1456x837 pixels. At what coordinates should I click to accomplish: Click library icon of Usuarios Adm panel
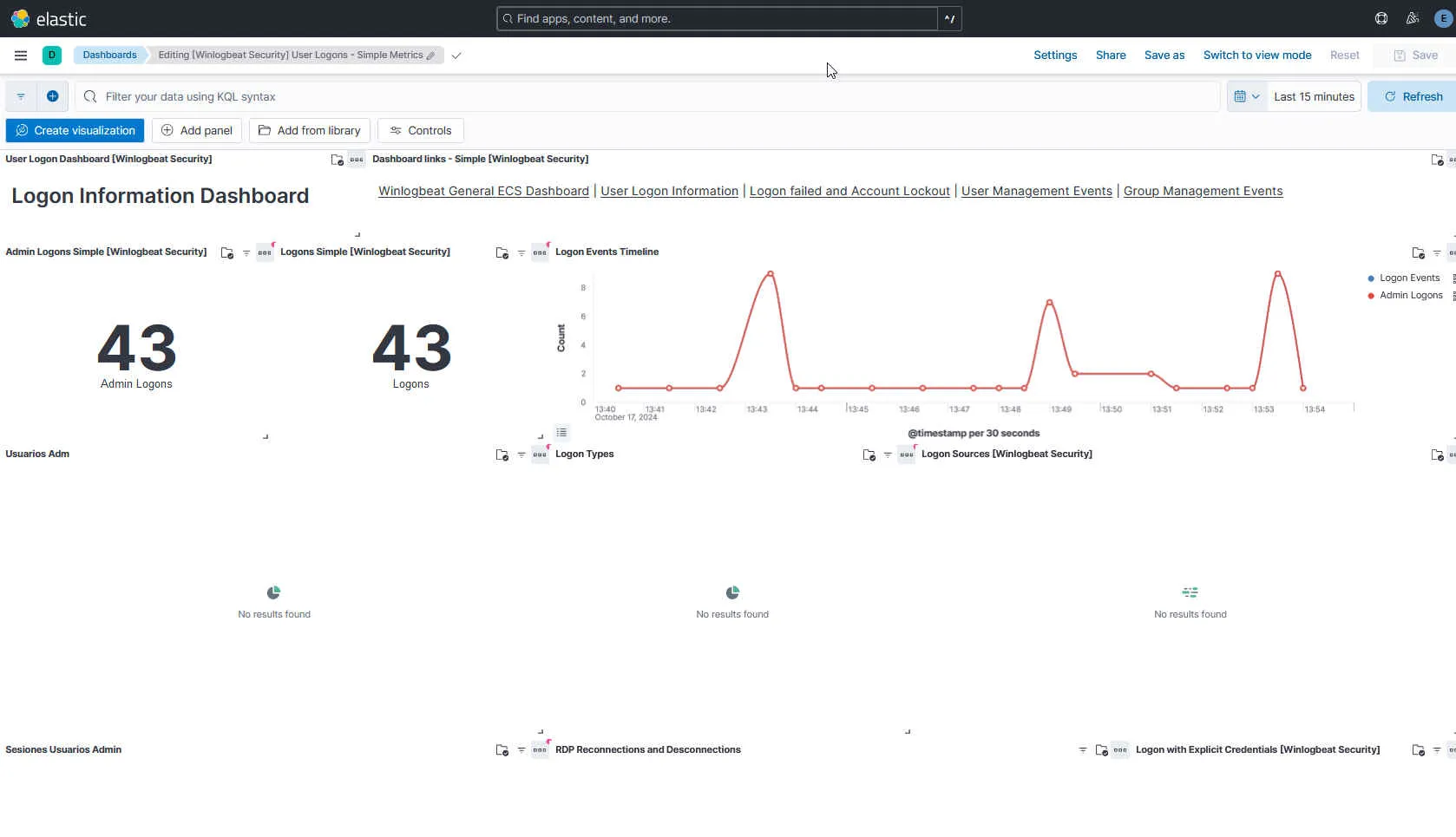click(x=502, y=455)
